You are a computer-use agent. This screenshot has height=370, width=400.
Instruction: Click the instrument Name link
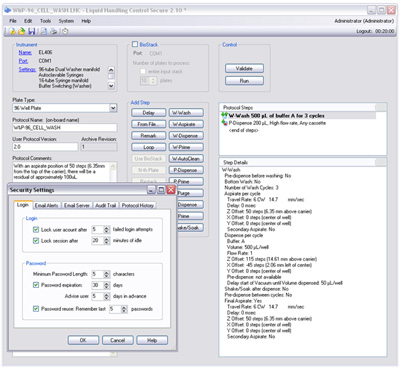click(25, 52)
